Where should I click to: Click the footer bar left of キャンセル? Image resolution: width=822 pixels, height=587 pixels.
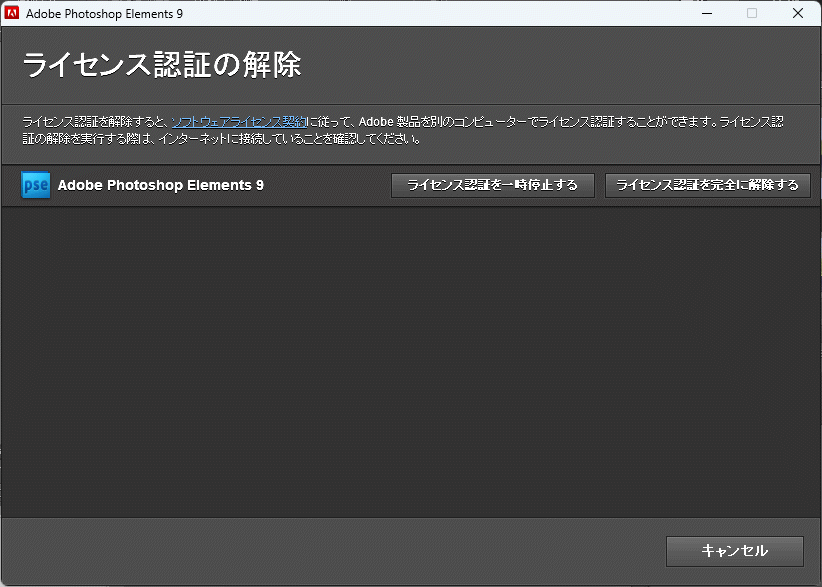(330, 551)
